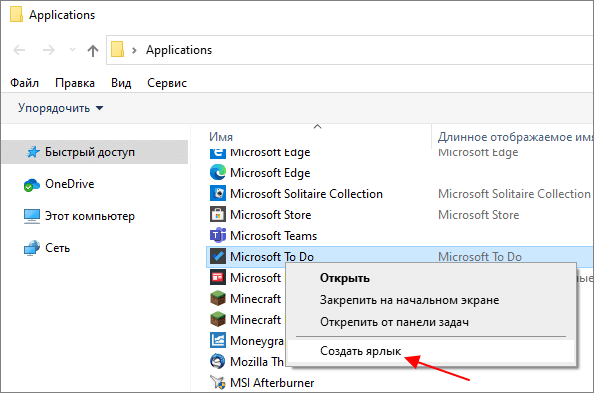This screenshot has width=594, height=393.
Task: Click the MSI Afterburner icon
Action: coord(218,382)
